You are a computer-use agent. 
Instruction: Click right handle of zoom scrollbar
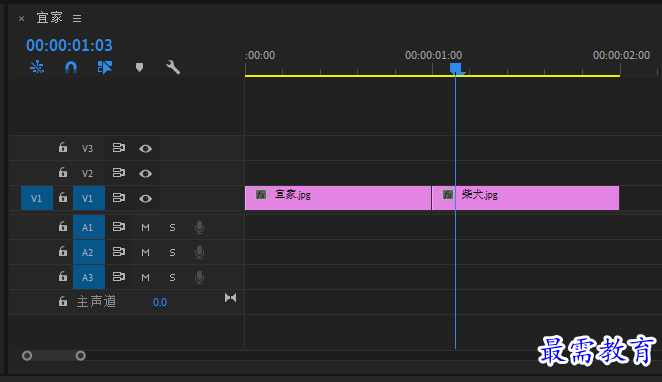(x=81, y=356)
